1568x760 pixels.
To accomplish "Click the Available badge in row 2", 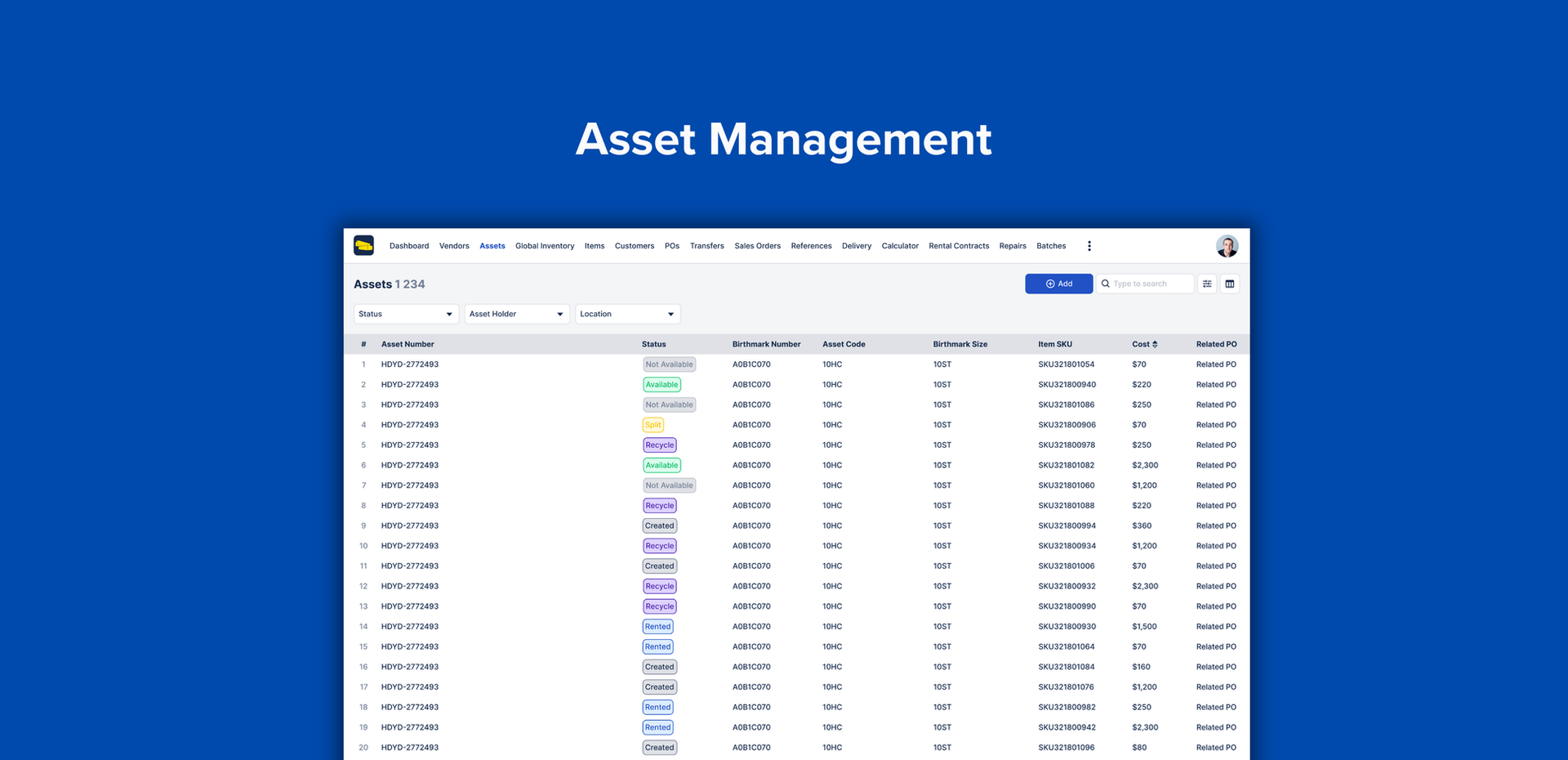I will (661, 385).
